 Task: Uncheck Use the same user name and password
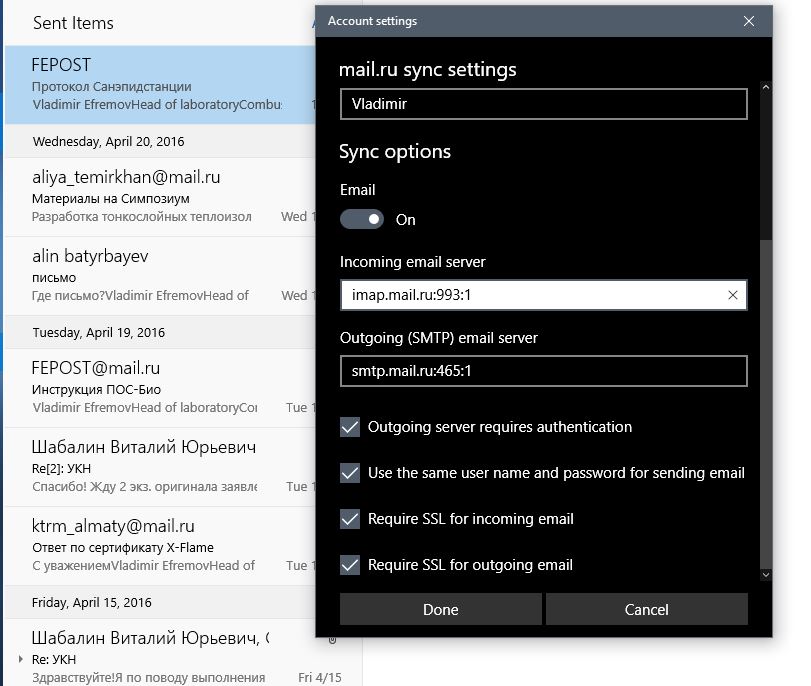[x=350, y=473]
